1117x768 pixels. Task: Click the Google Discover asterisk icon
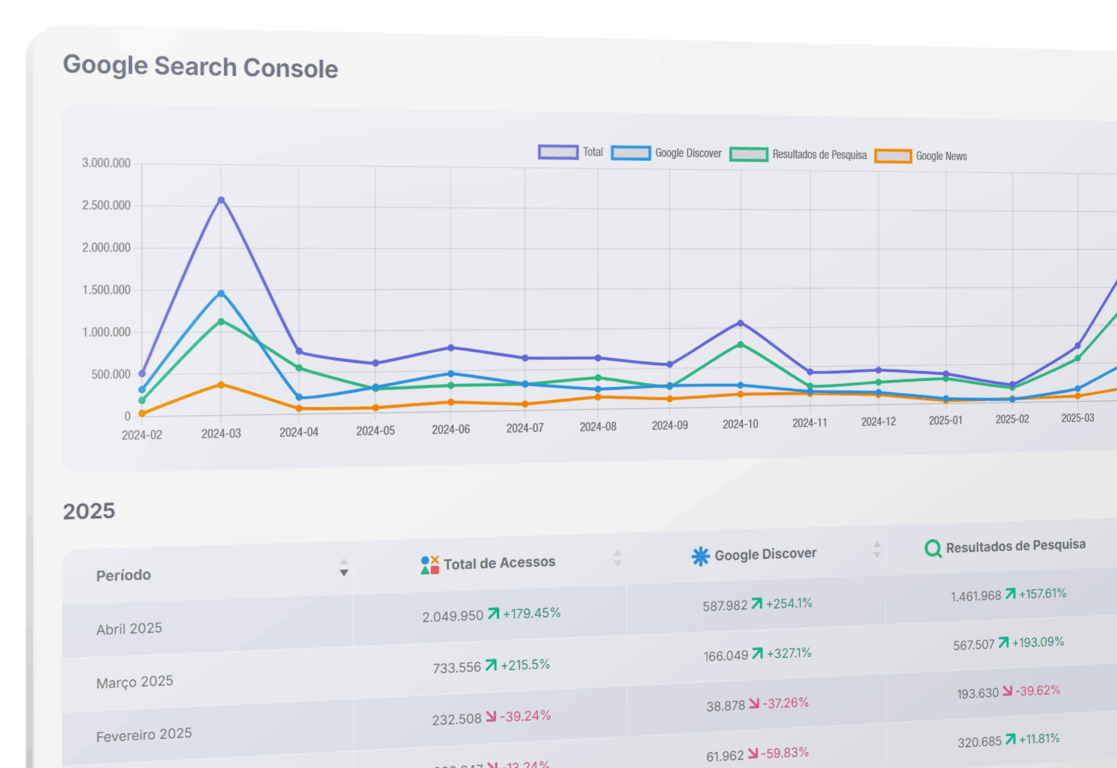tap(700, 556)
